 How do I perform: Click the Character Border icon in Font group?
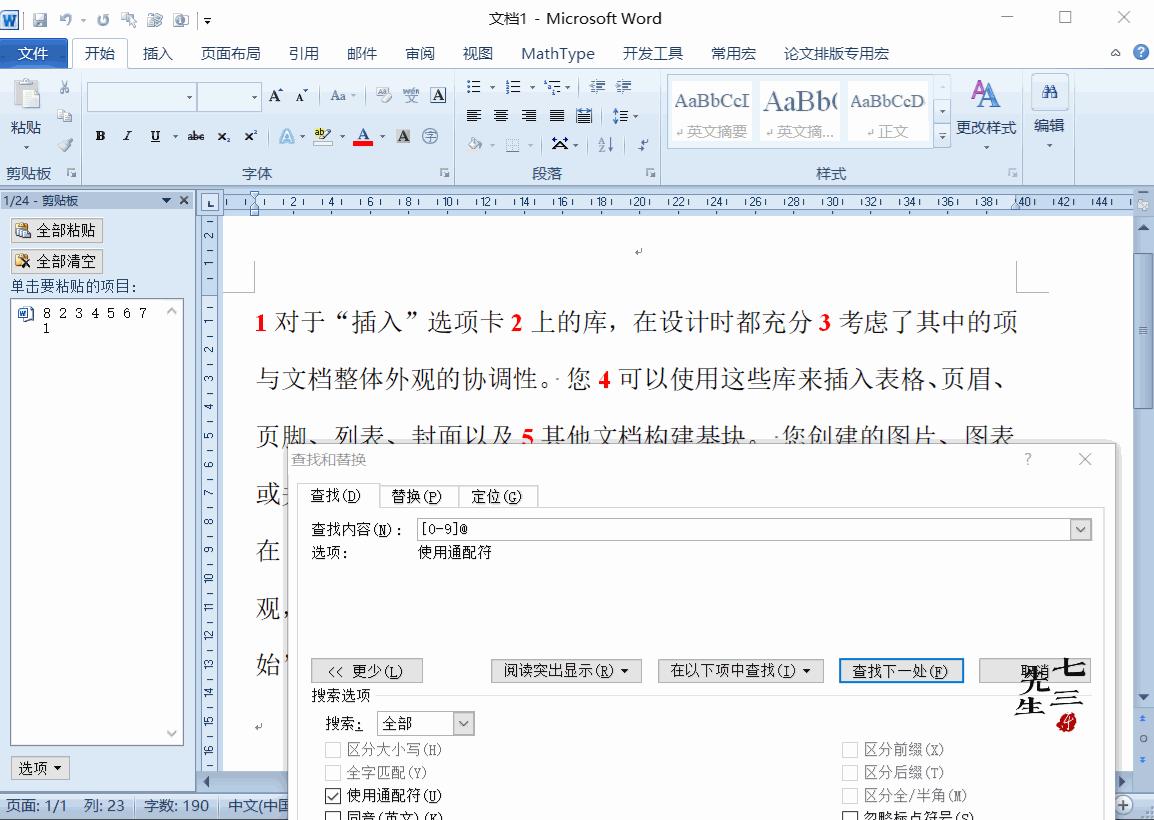point(440,96)
